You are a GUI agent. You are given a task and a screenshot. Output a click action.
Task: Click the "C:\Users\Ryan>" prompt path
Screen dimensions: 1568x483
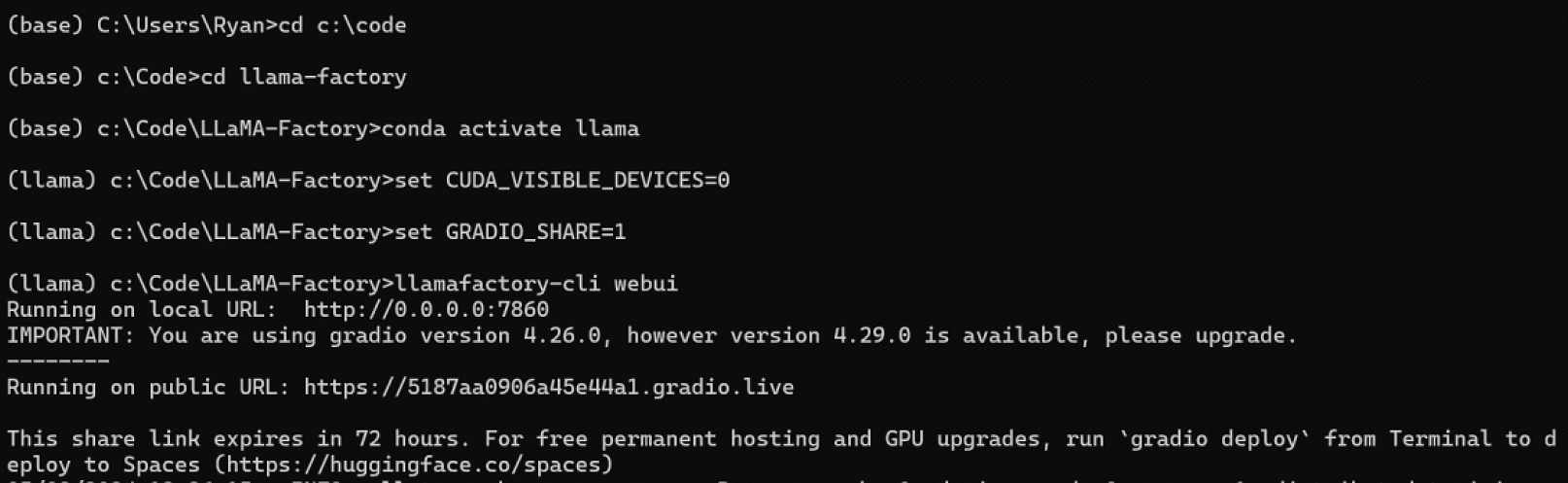click(187, 26)
